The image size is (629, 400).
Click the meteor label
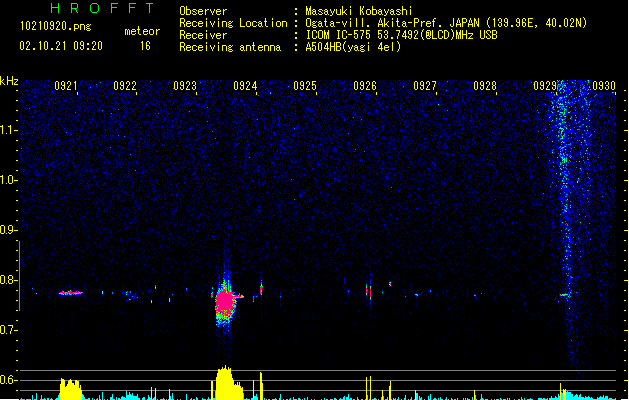click(x=142, y=31)
